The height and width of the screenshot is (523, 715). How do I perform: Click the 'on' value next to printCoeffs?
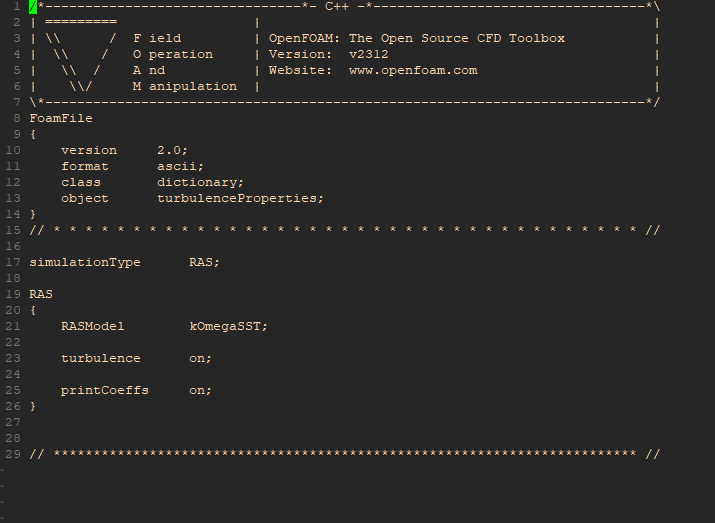click(x=200, y=390)
